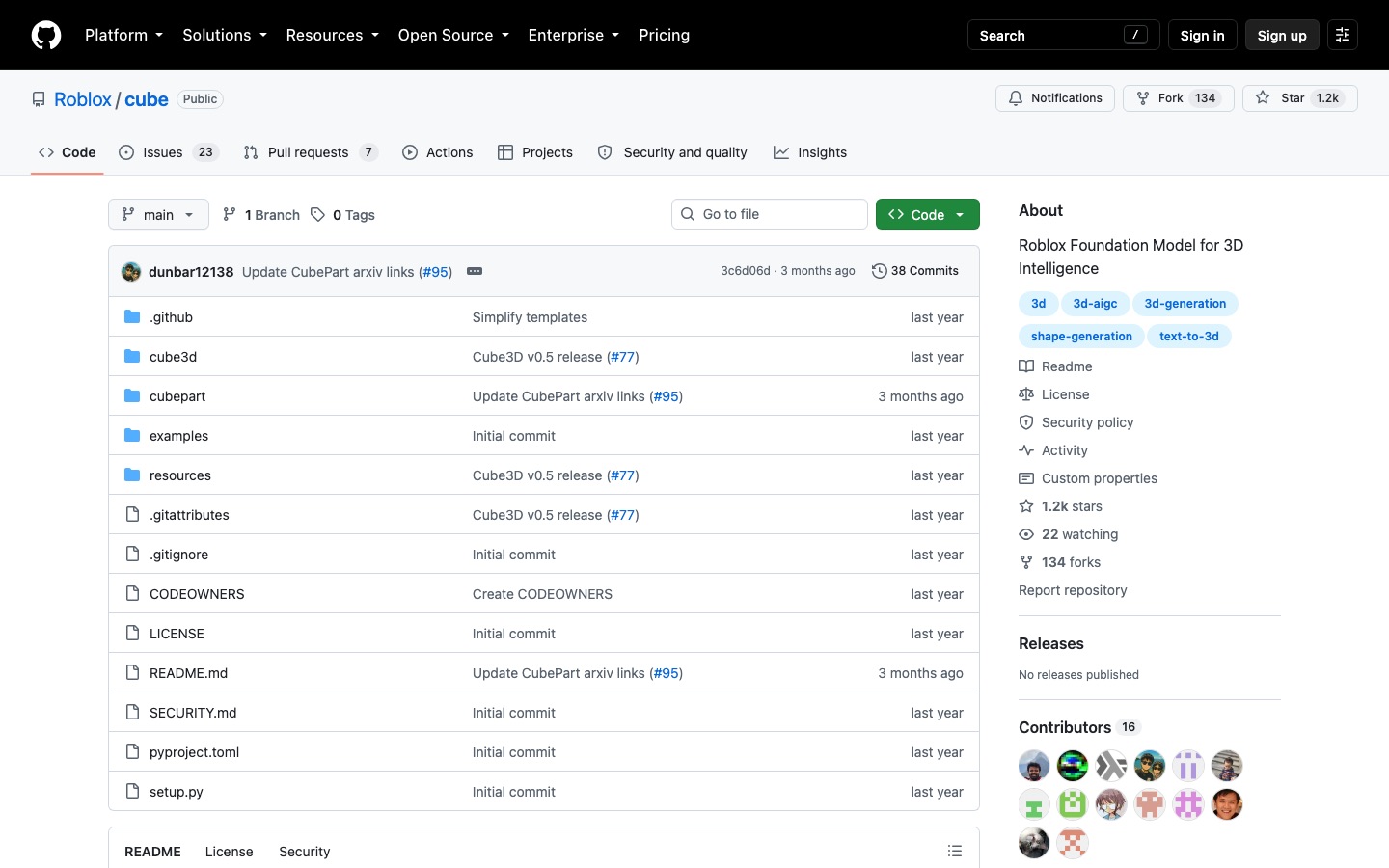View the 0 Tags link
This screenshot has width=1389, height=868.
[342, 215]
